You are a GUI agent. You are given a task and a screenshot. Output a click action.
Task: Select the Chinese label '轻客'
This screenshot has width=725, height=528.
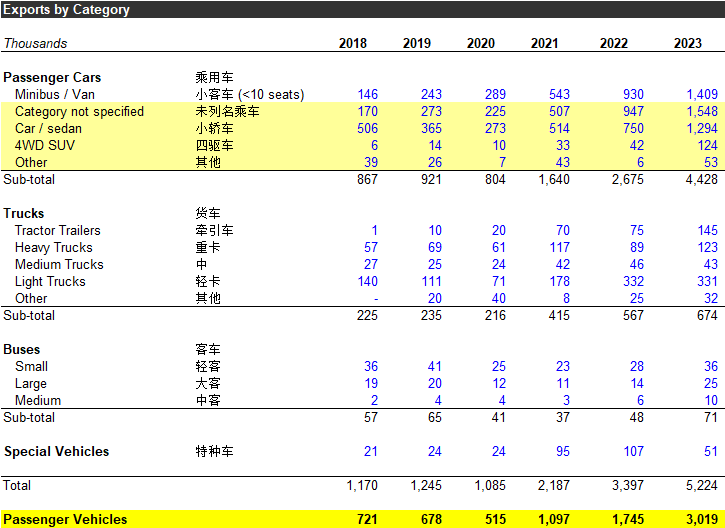(208, 367)
